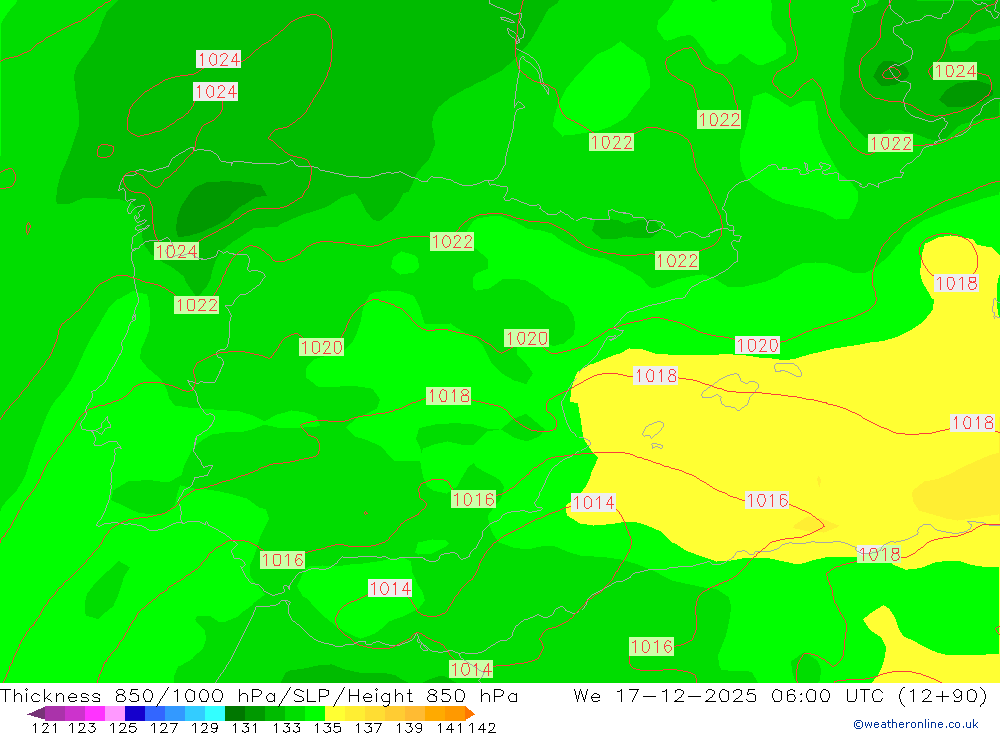Click the legend value 139
Screen dimensions: 1000x733
[x=409, y=728]
